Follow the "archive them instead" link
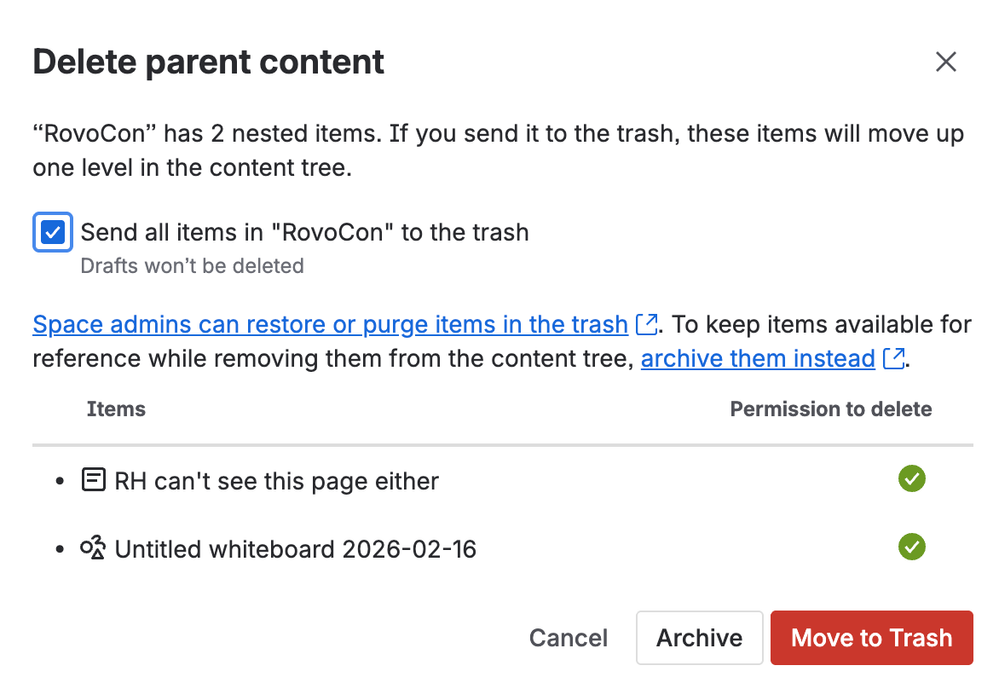This screenshot has height=696, width=999. pyautogui.click(x=757, y=358)
